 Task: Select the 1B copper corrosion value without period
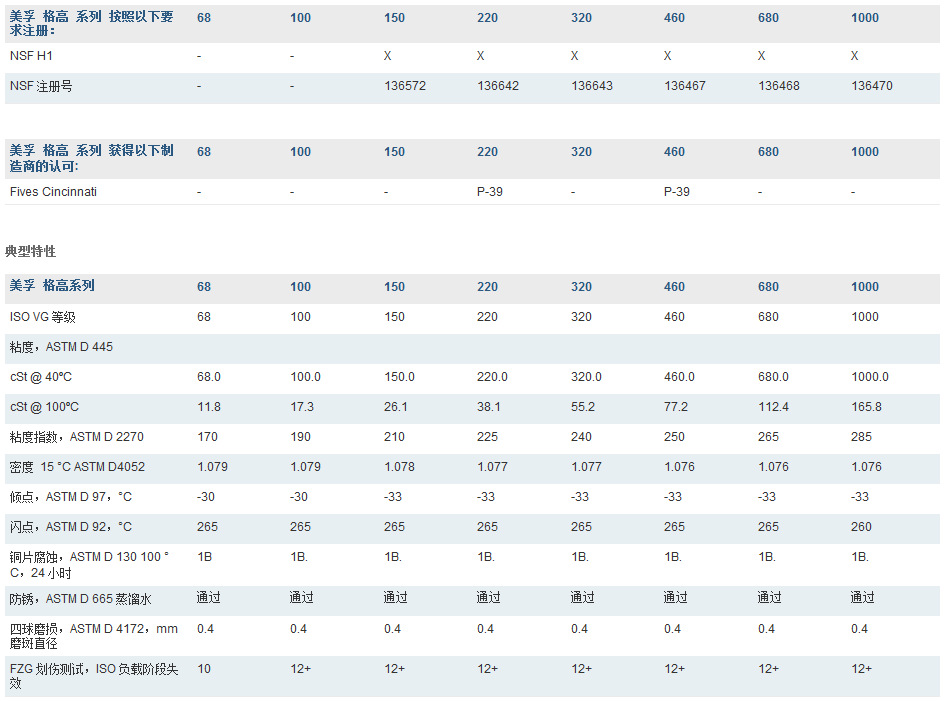[x=204, y=558]
